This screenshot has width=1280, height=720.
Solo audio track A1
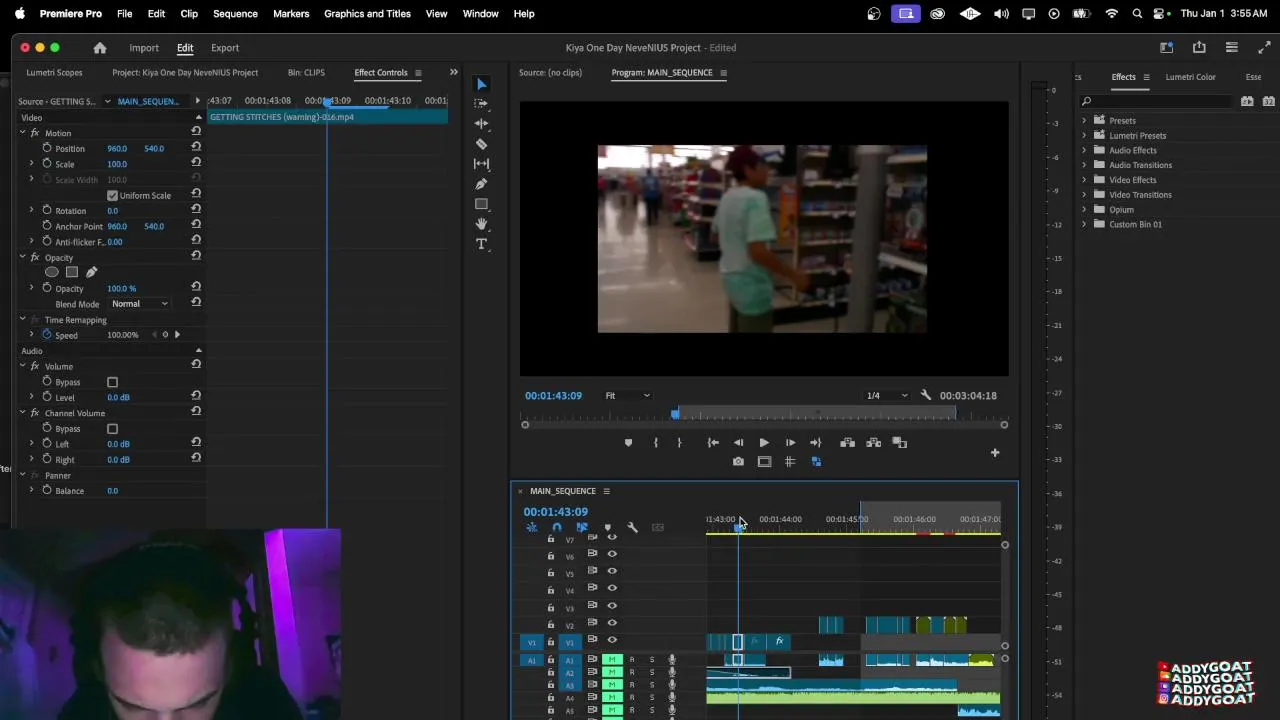click(x=651, y=660)
